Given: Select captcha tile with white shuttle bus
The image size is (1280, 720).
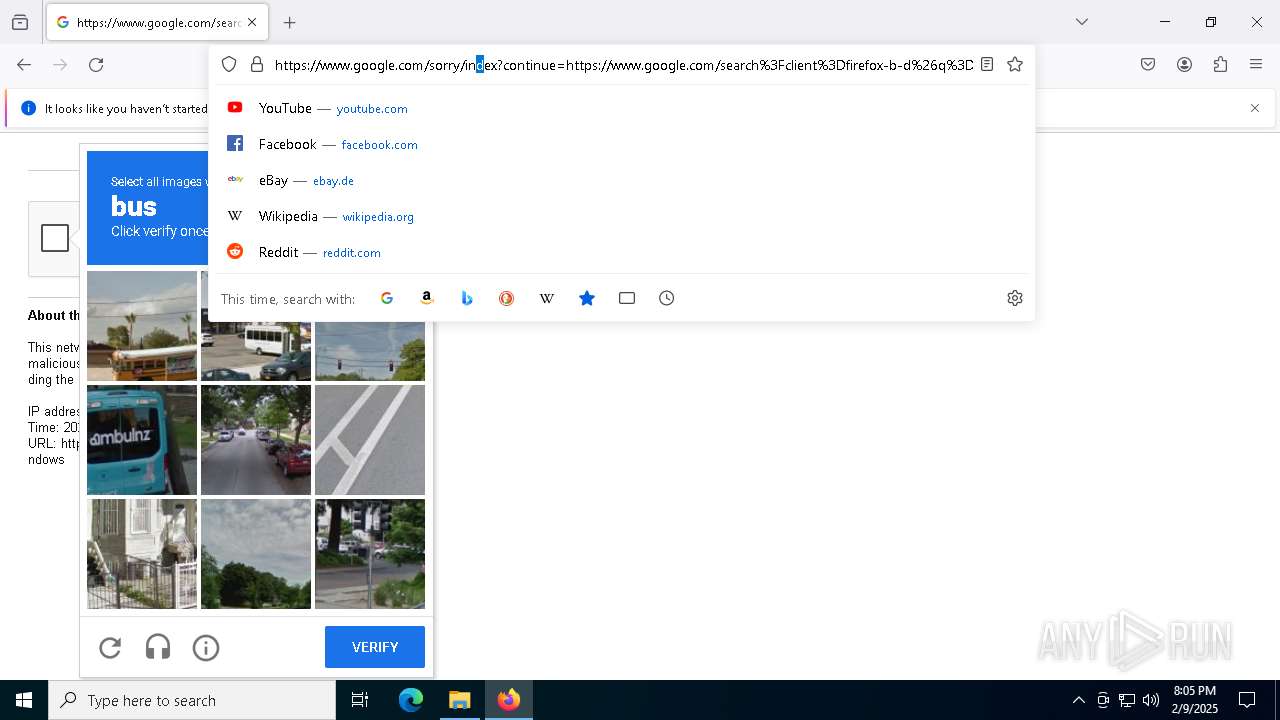Looking at the screenshot, I should pos(256,351).
